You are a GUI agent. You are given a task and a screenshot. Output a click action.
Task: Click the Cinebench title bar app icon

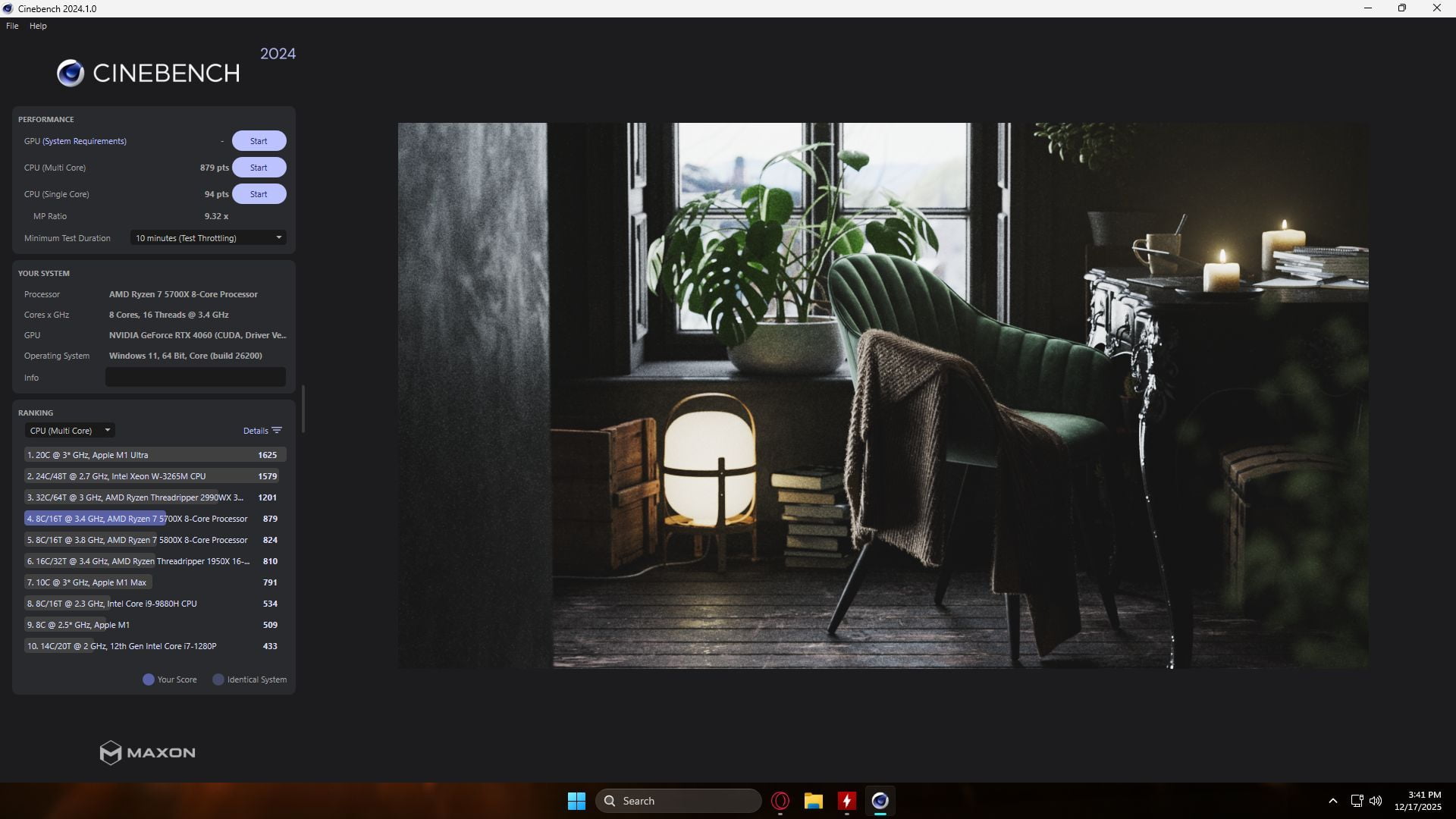click(8, 8)
